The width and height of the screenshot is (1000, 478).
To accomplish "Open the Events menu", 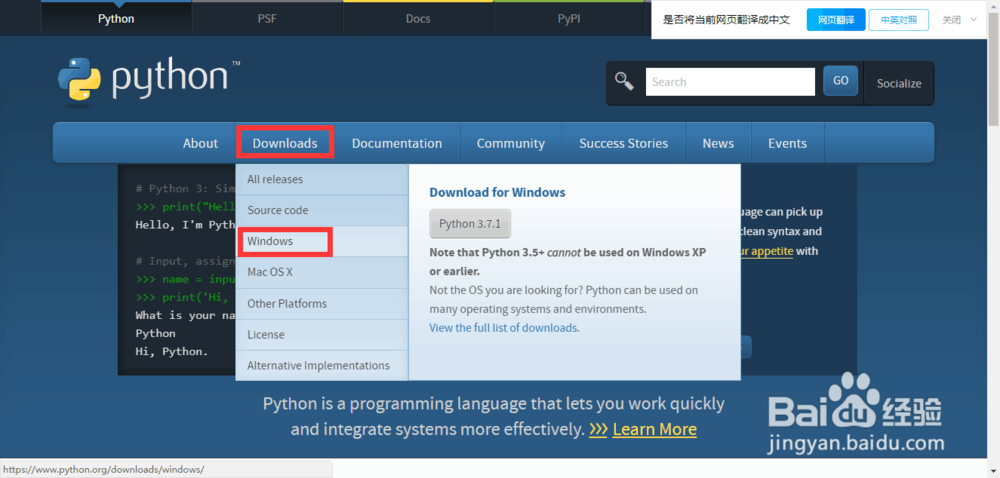I will pyautogui.click(x=788, y=143).
